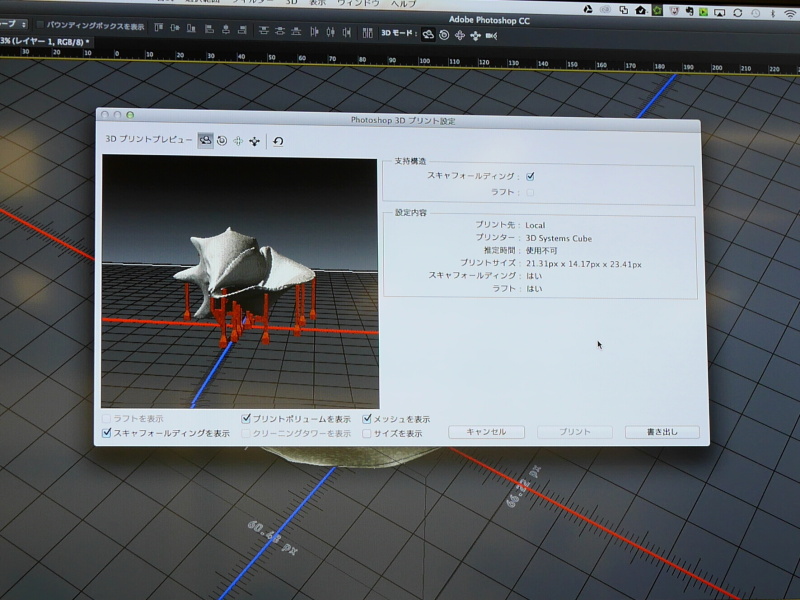The width and height of the screenshot is (800, 600).
Task: Align top edges in options bar
Action: tap(159, 28)
